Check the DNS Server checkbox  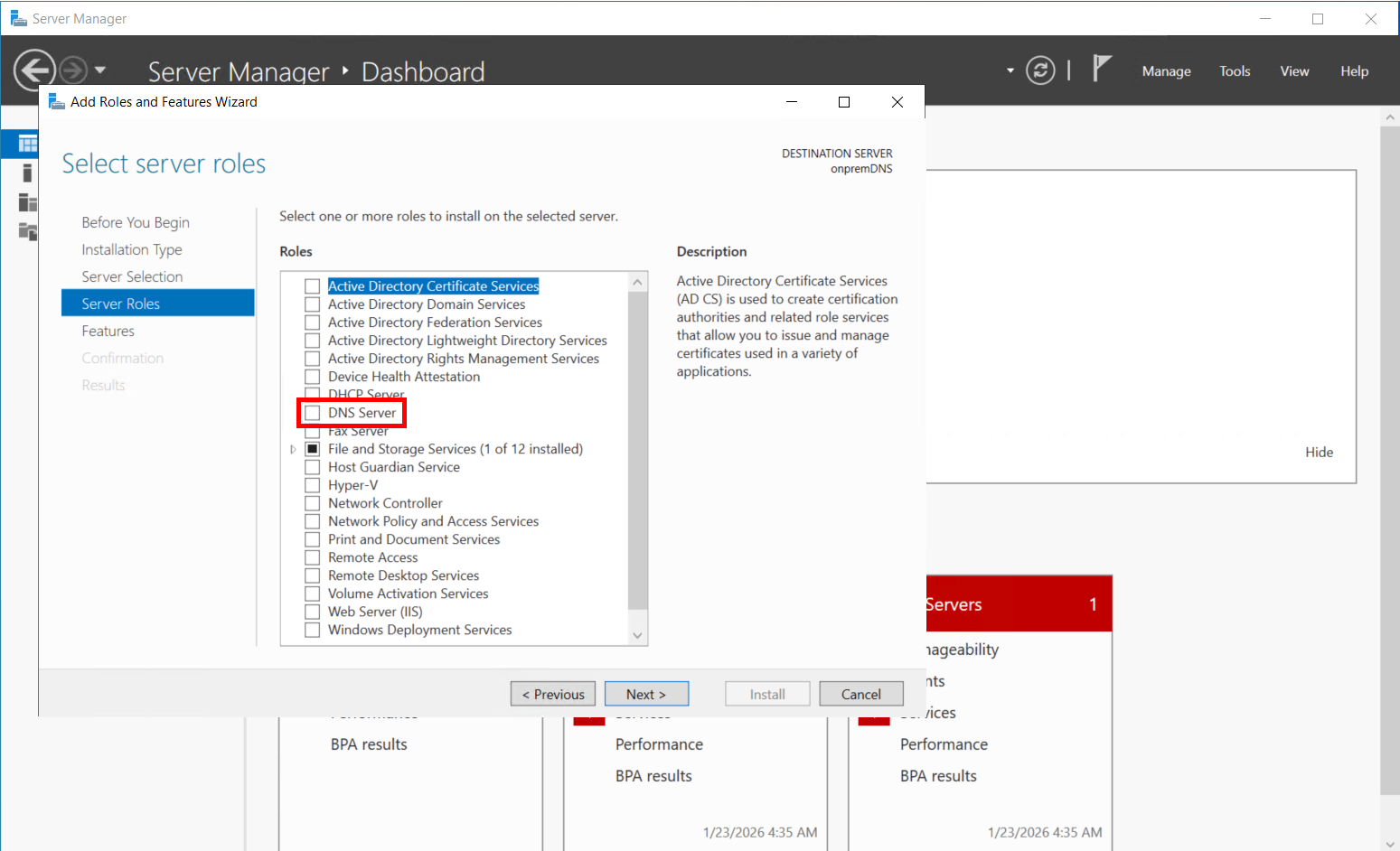click(x=313, y=413)
